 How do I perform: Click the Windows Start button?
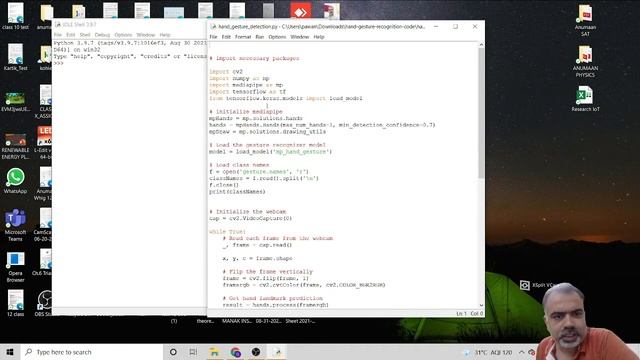pos(10,352)
